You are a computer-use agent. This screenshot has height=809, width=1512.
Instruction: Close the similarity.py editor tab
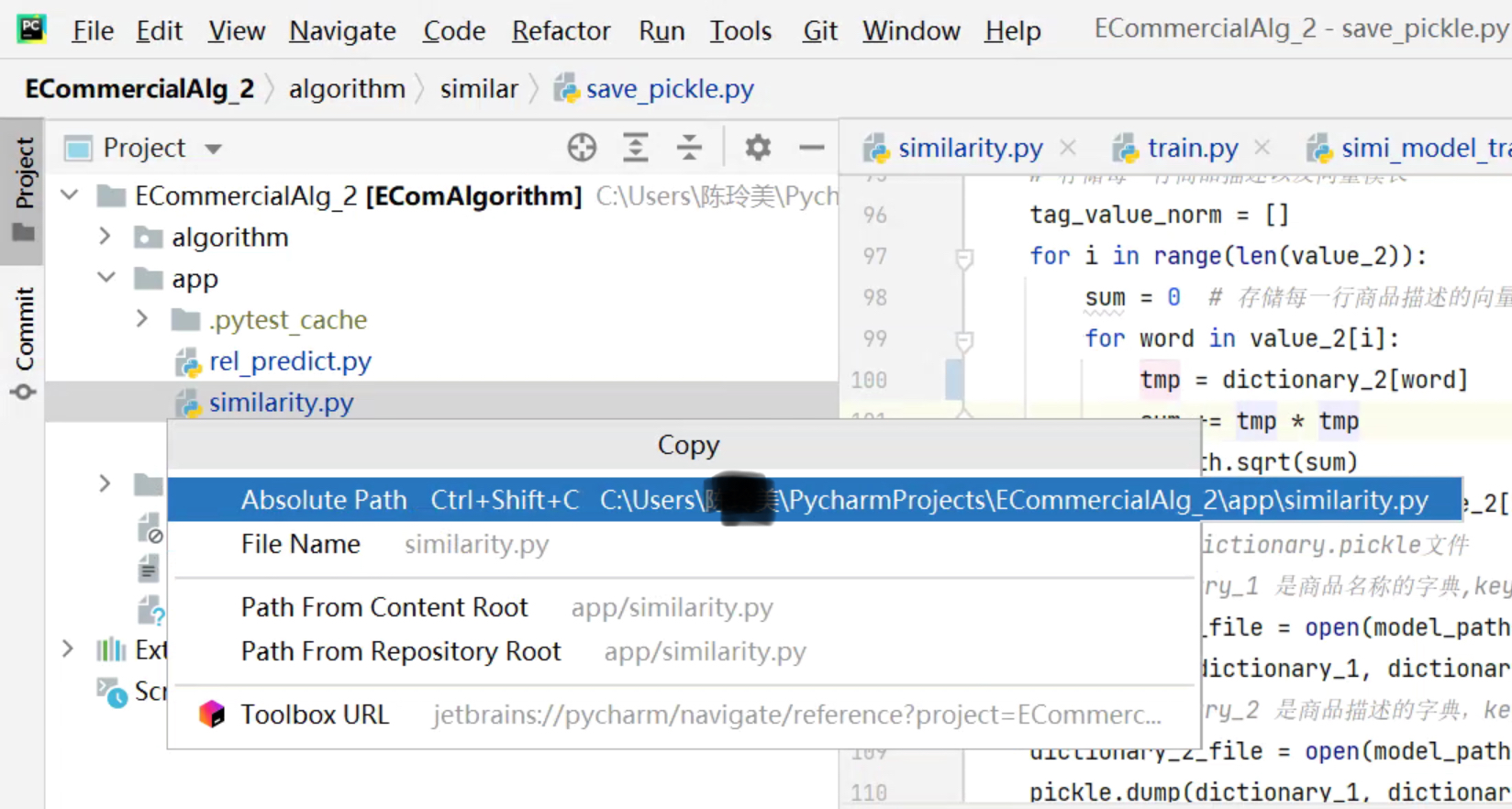[1068, 147]
